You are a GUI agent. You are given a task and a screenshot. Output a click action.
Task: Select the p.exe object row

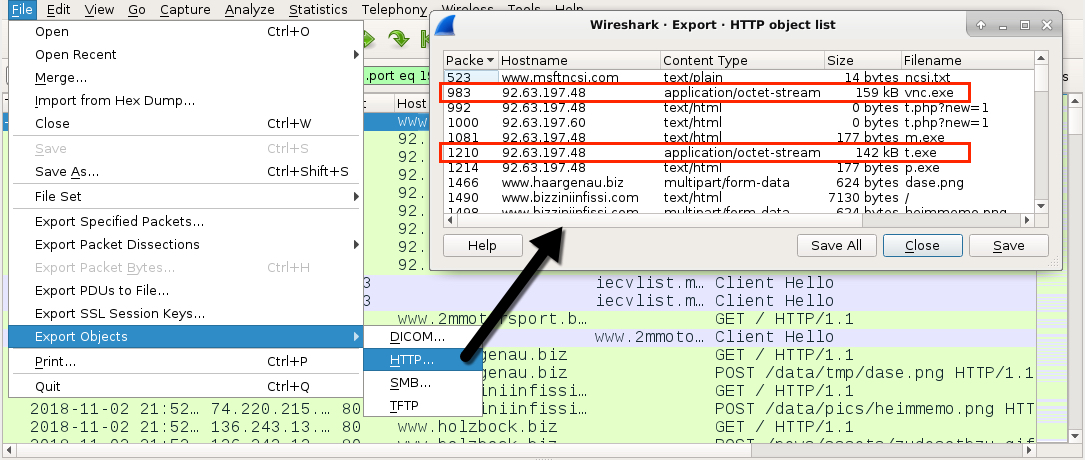(739, 167)
